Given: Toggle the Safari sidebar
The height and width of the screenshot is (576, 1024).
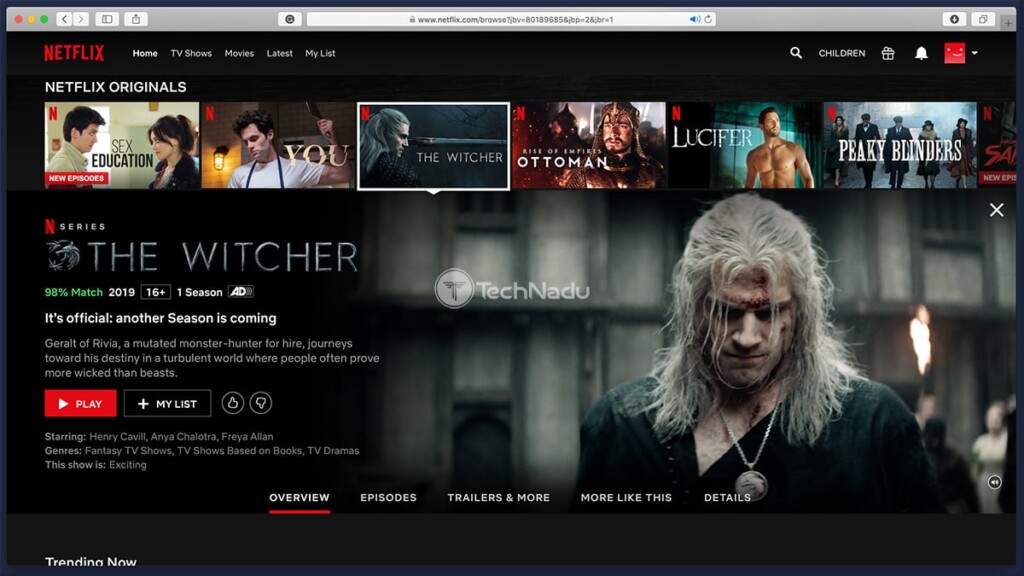Looking at the screenshot, I should (106, 19).
